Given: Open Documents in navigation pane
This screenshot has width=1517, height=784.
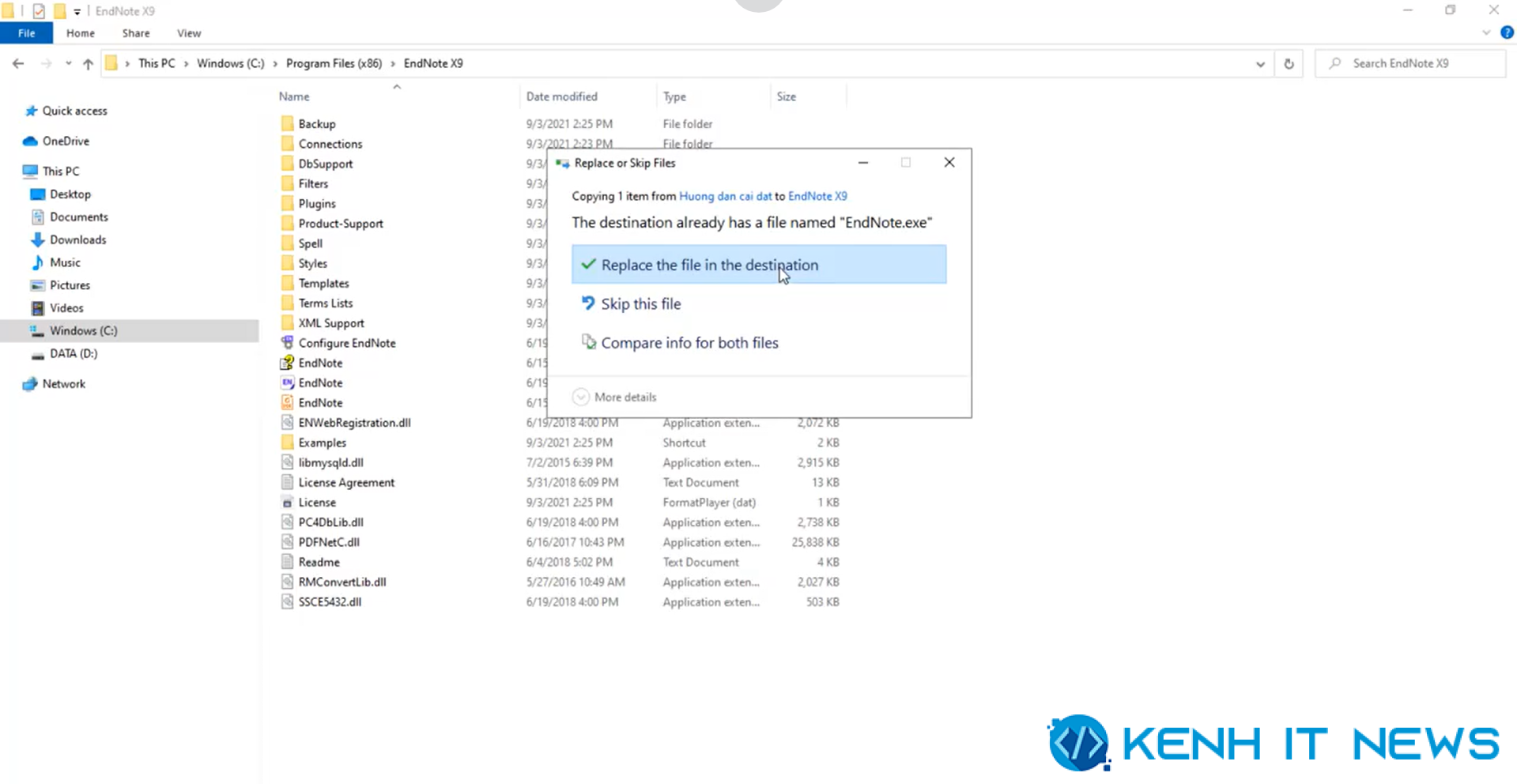Looking at the screenshot, I should (78, 217).
